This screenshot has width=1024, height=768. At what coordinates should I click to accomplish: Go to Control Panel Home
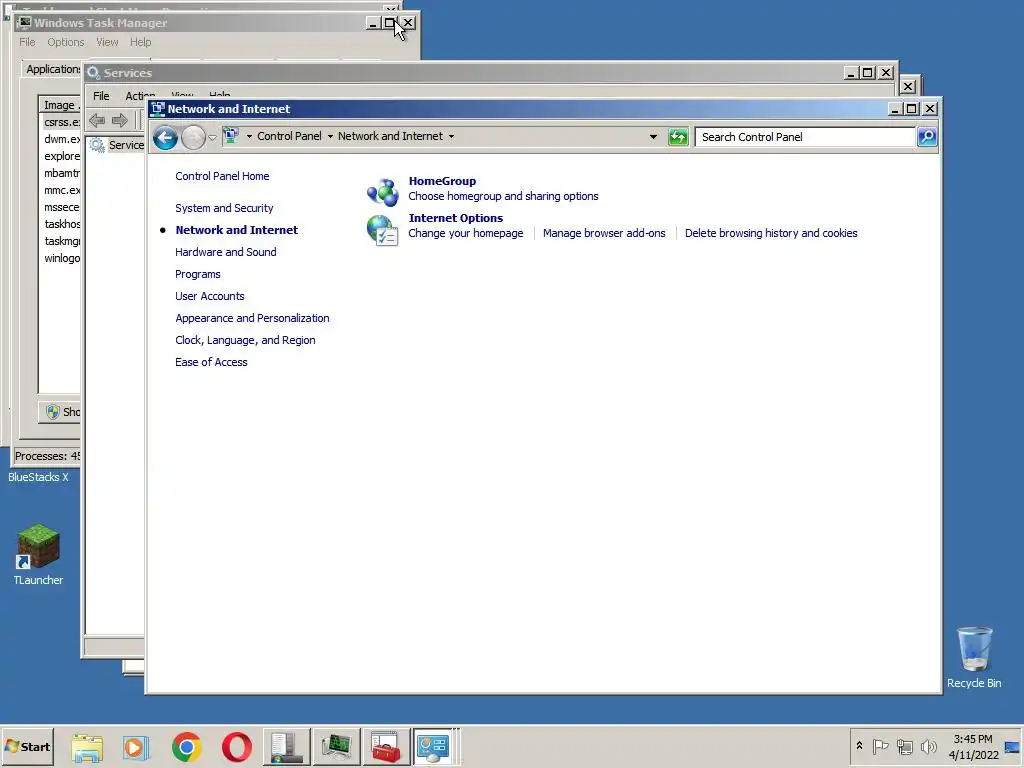click(x=222, y=176)
